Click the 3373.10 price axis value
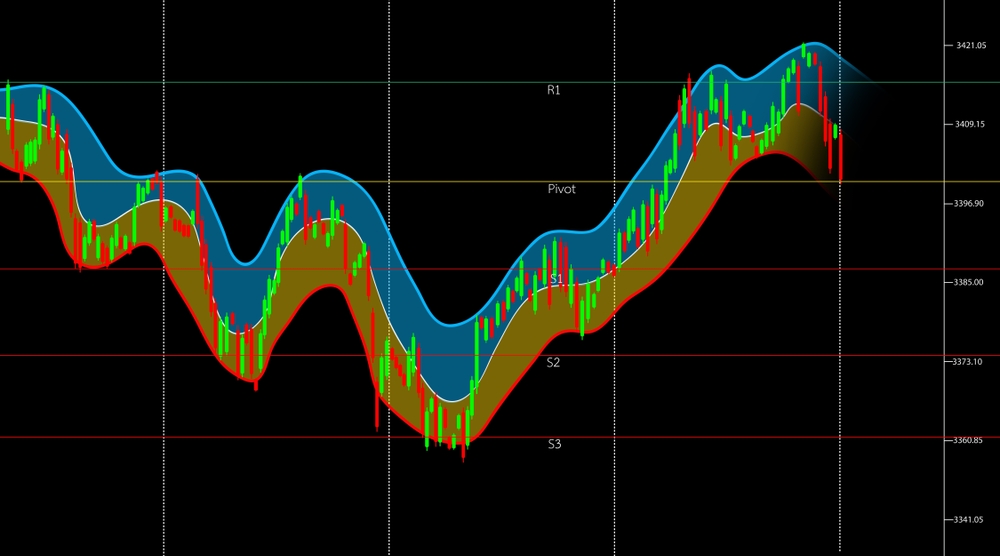 point(970,361)
